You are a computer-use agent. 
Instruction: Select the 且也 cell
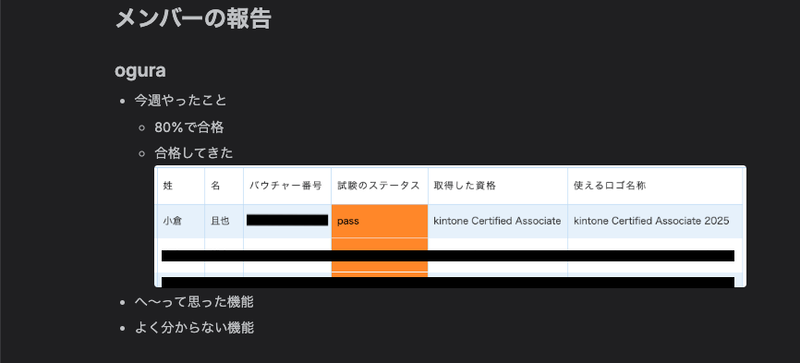[x=224, y=221]
